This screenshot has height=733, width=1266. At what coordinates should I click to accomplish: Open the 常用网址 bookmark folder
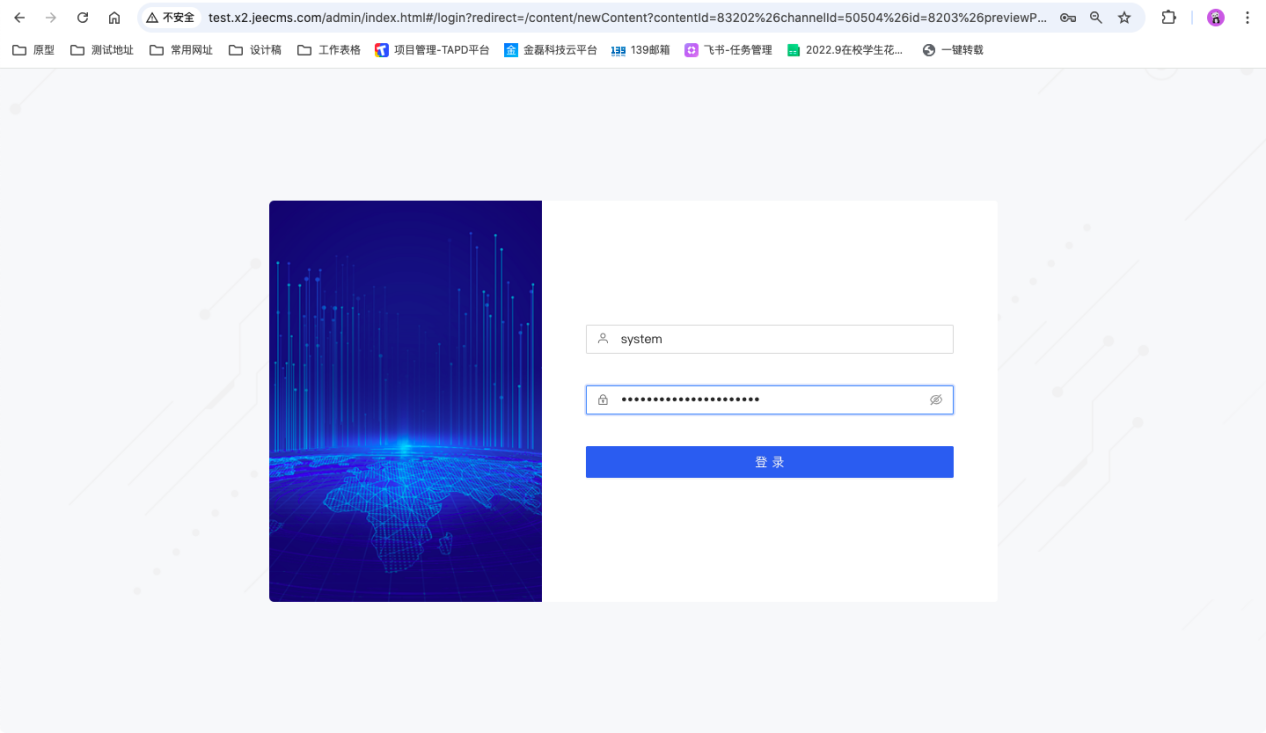(181, 50)
